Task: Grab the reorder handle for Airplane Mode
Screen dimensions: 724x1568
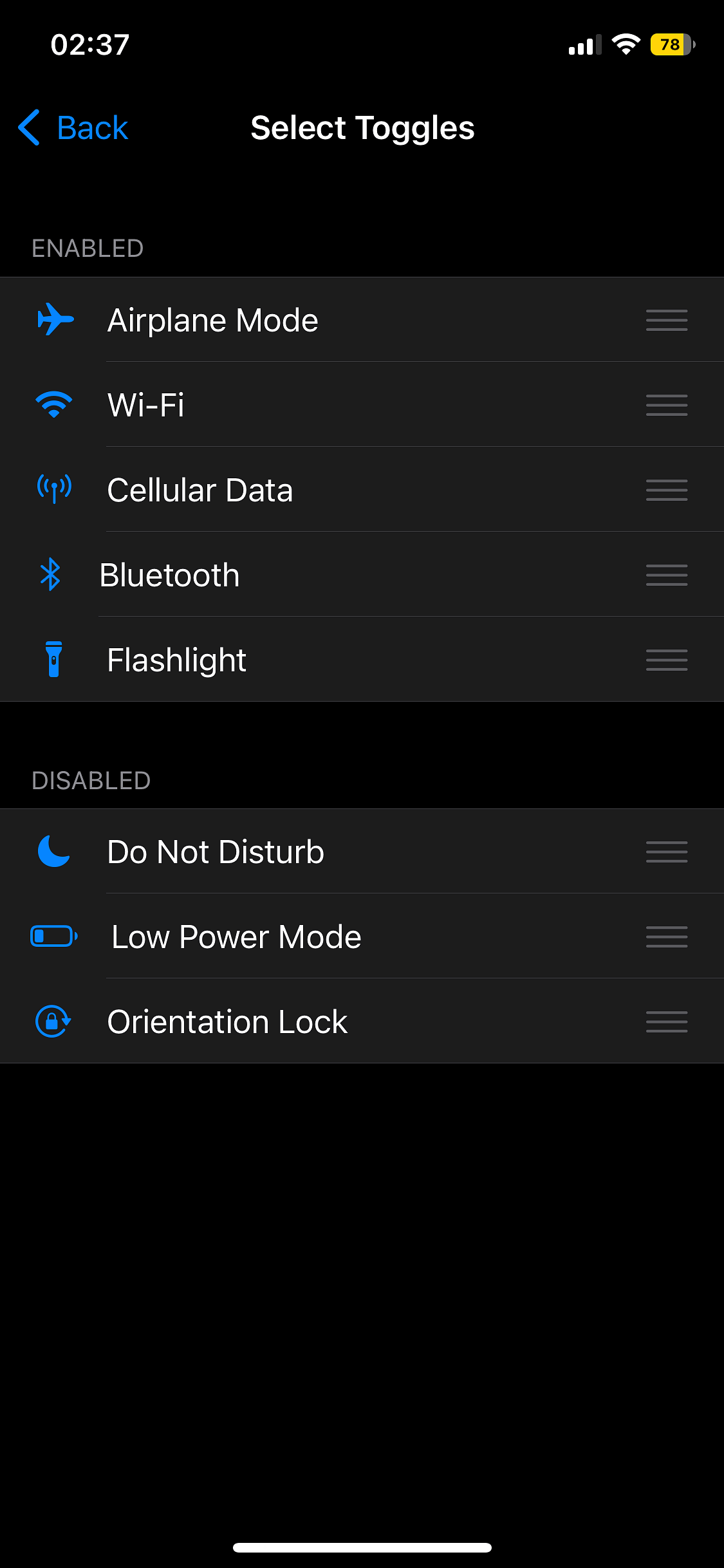Action: pyautogui.click(x=667, y=320)
